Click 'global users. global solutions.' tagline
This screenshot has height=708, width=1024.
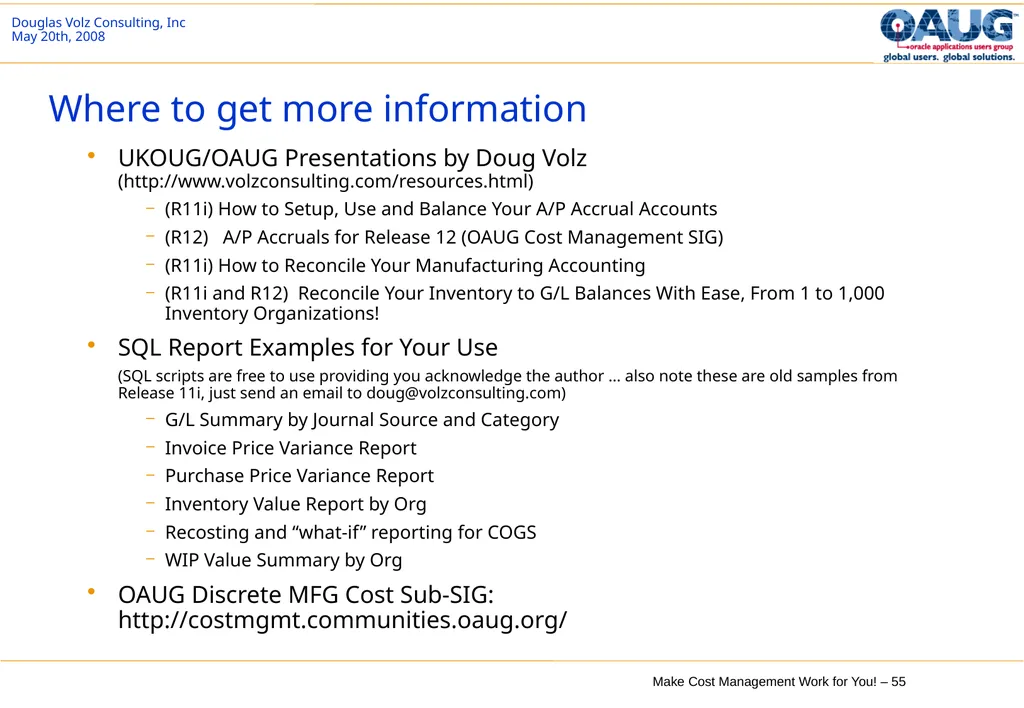[949, 57]
